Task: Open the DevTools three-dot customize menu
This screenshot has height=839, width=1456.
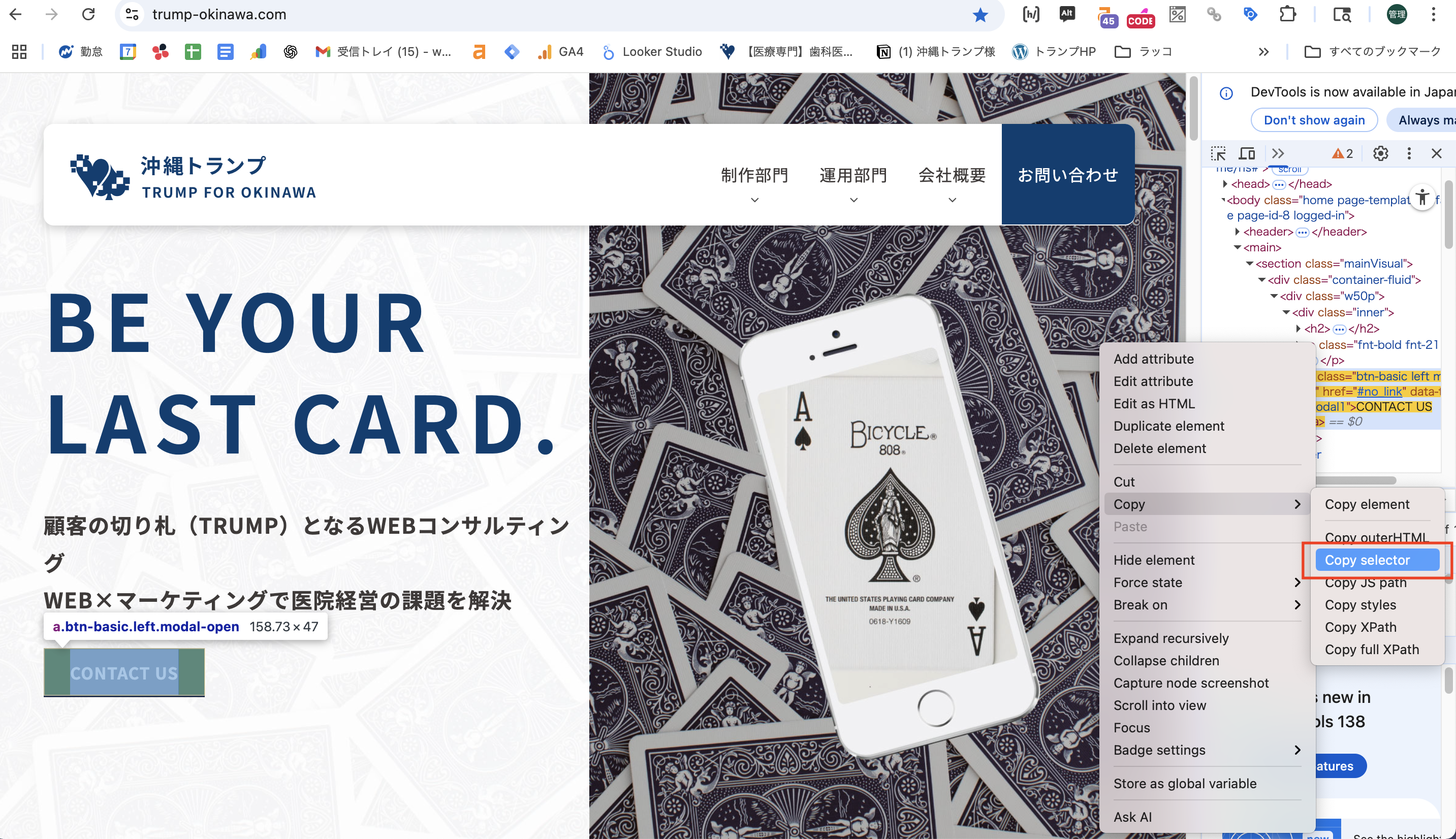Action: pos(1409,153)
